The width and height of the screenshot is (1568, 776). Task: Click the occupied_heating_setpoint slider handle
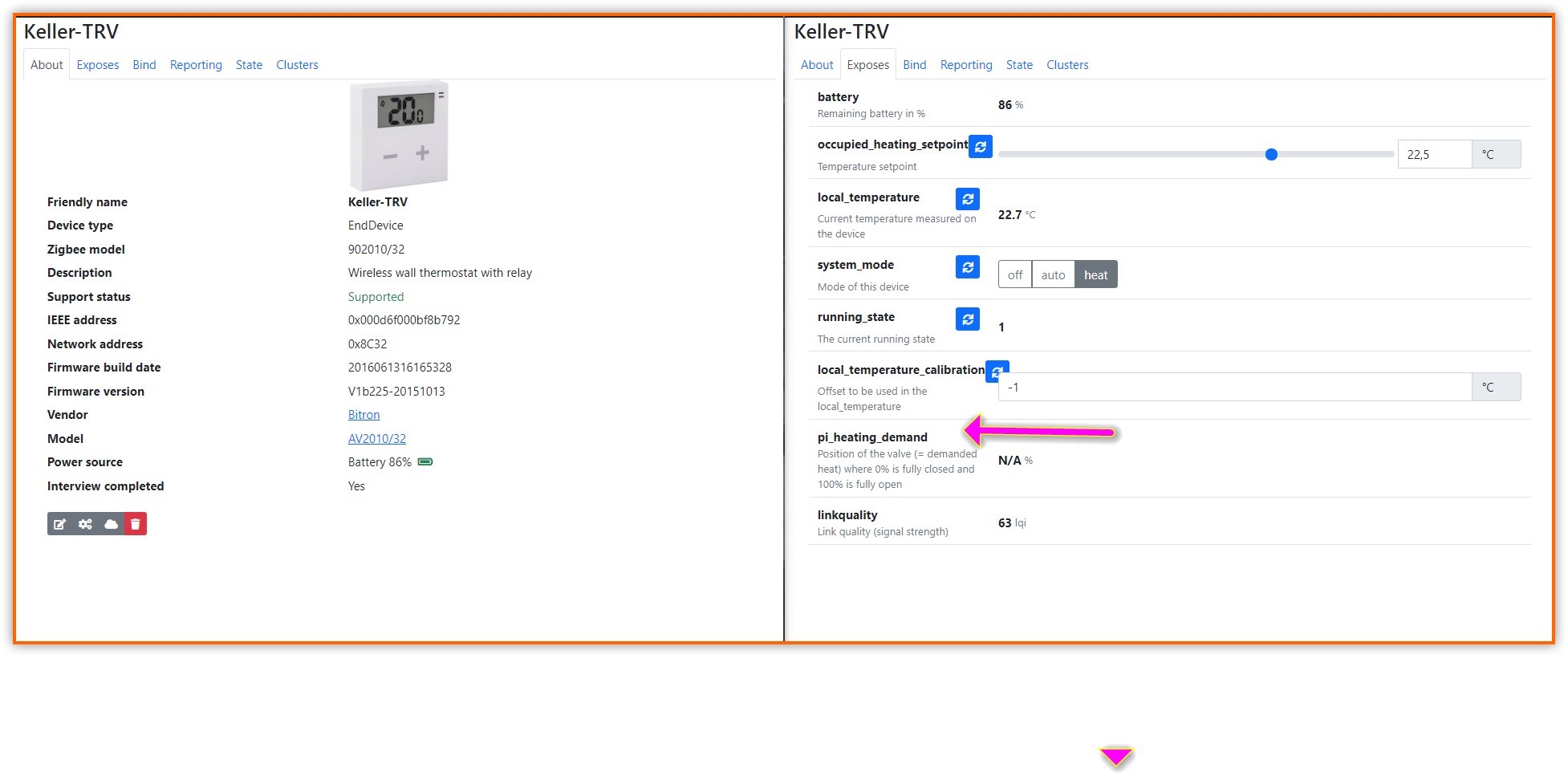(x=1271, y=154)
